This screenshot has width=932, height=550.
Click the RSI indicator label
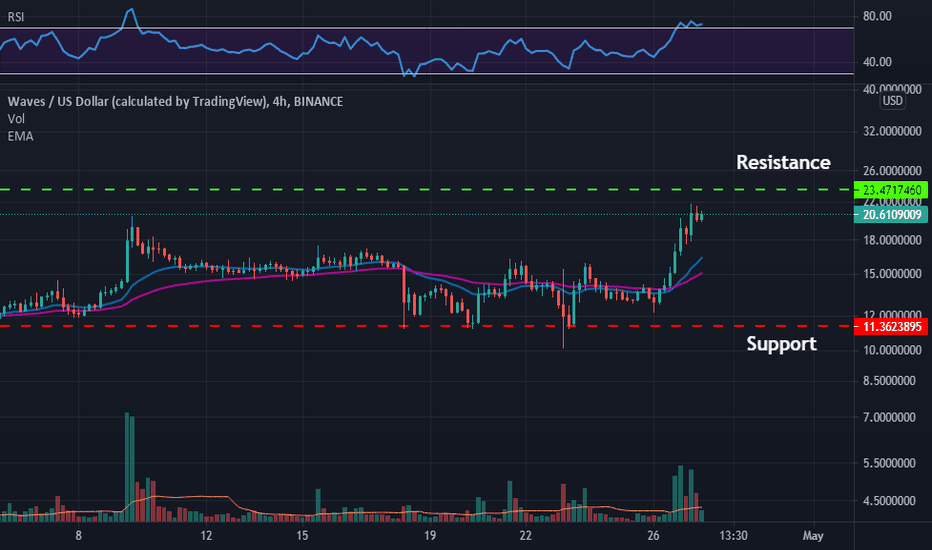click(x=16, y=17)
